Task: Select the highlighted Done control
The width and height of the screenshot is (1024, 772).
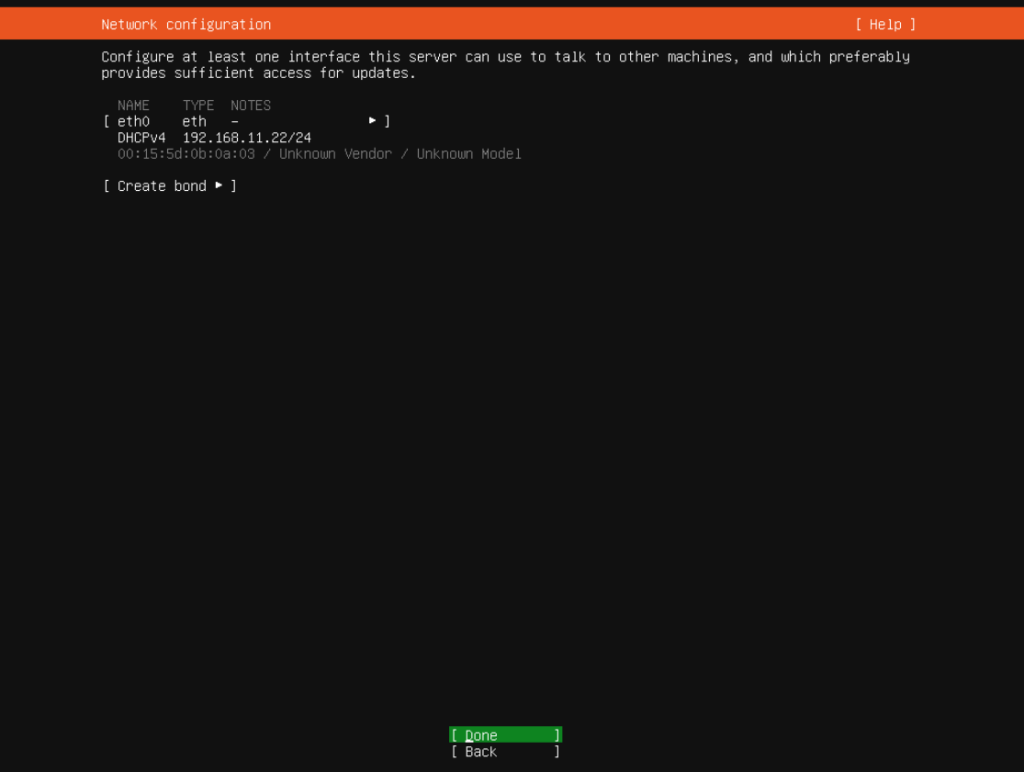Action: click(x=504, y=735)
